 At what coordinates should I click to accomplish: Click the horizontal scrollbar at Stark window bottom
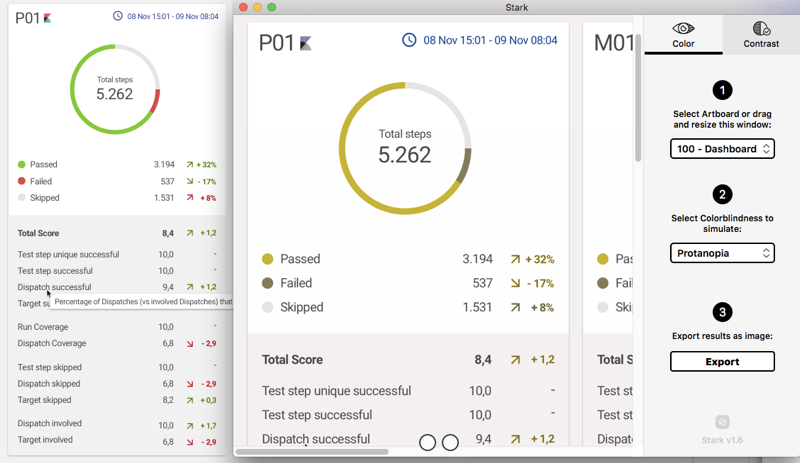(x=312, y=452)
